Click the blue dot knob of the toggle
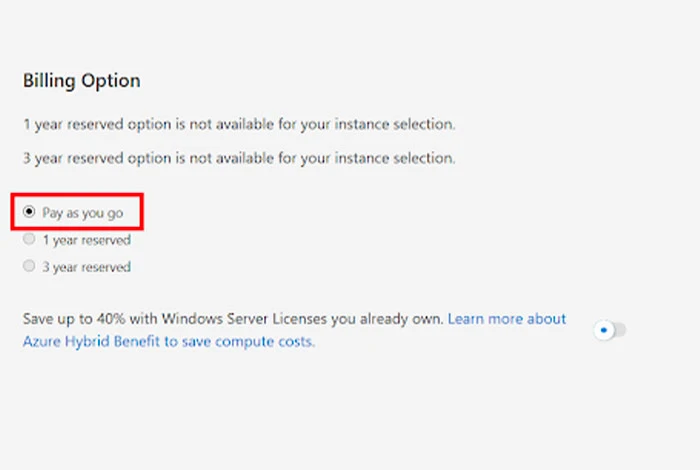Screen dimensions: 700x470 (x=604, y=330)
